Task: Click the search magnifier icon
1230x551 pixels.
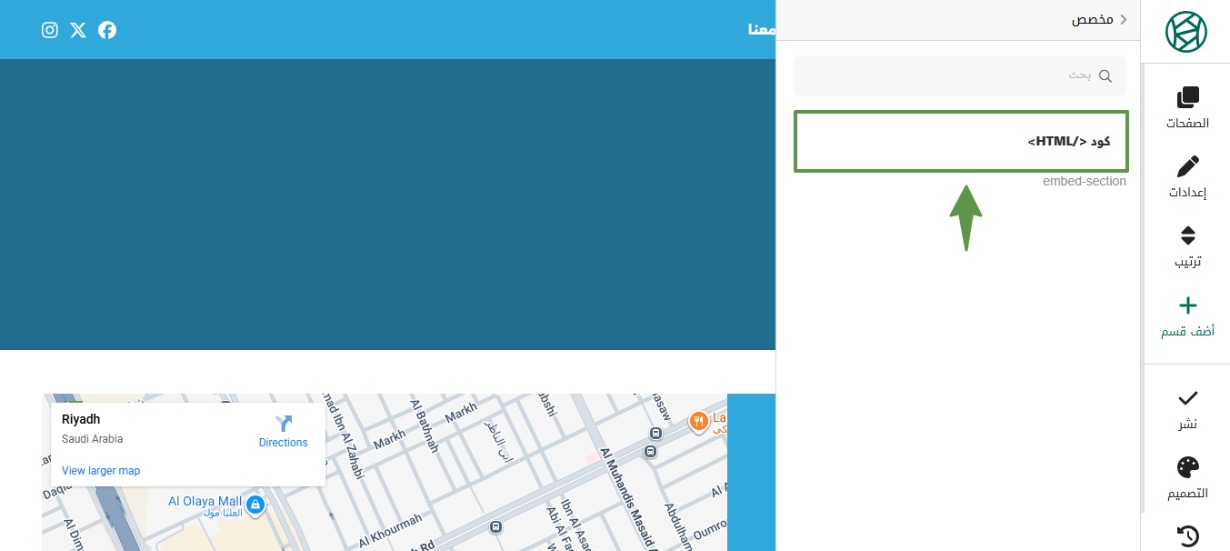Action: 1105,76
